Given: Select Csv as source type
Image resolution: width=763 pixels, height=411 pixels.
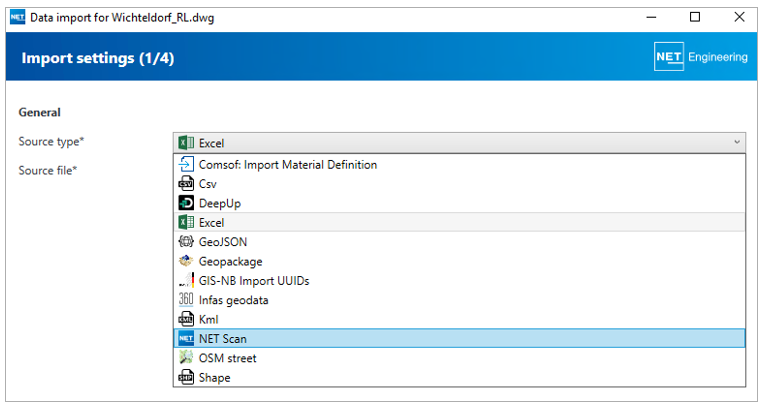Looking at the screenshot, I should (459, 184).
